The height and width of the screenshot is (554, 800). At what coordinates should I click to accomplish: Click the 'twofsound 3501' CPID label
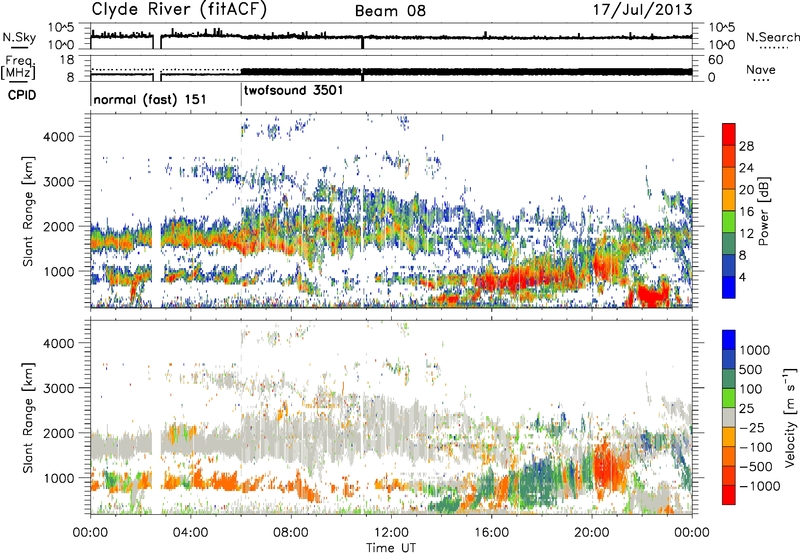293,90
